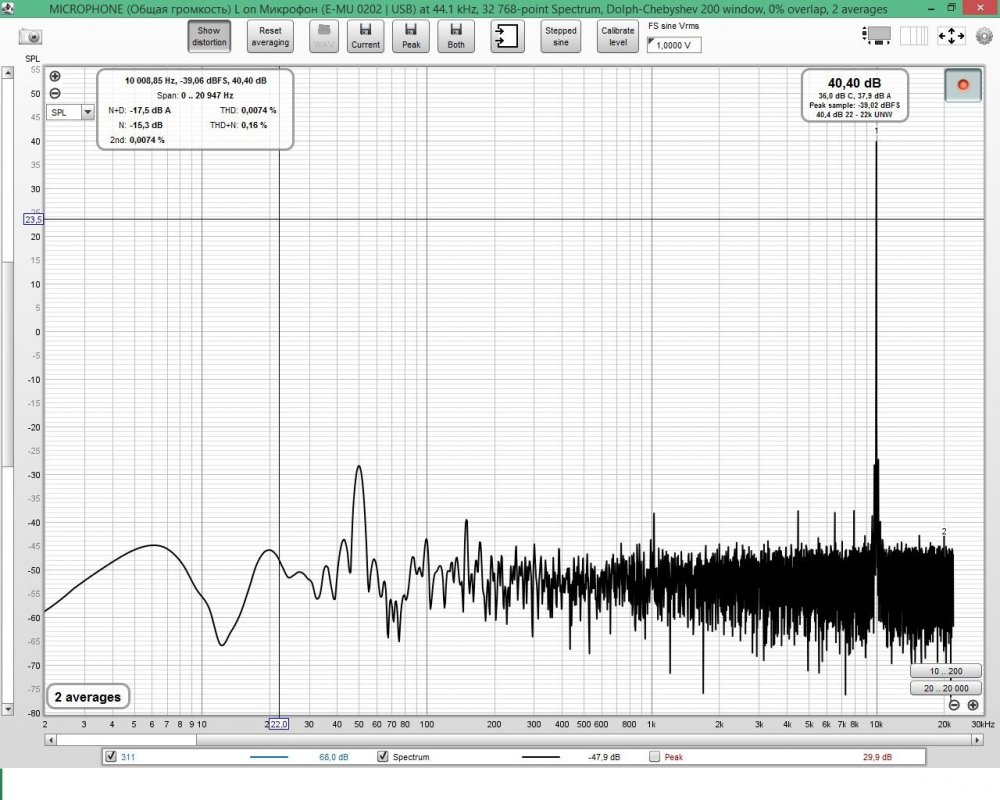Image resolution: width=1000 pixels, height=800 pixels.
Task: Save Both traces
Action: (456, 36)
